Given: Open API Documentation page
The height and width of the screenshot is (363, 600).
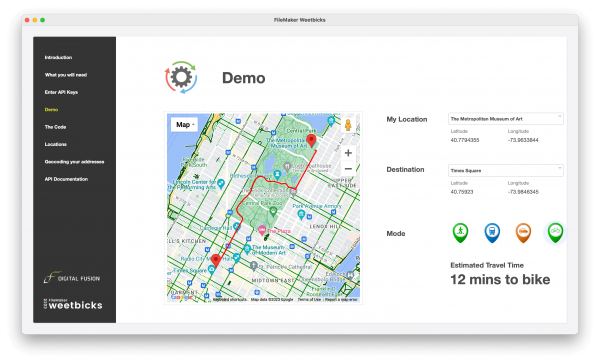Looking at the screenshot, I should 66,179.
